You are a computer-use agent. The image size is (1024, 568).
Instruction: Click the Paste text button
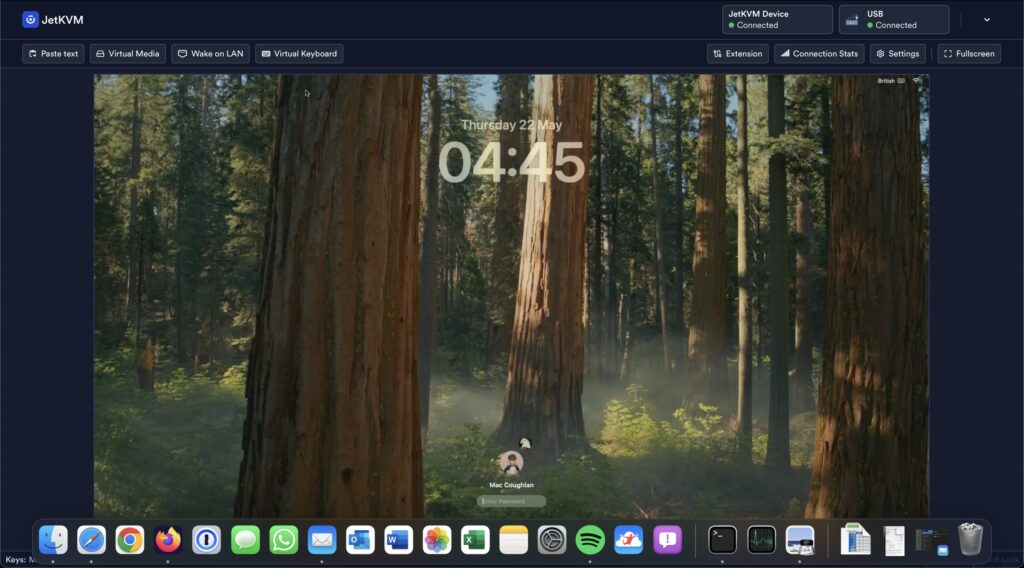coord(53,54)
